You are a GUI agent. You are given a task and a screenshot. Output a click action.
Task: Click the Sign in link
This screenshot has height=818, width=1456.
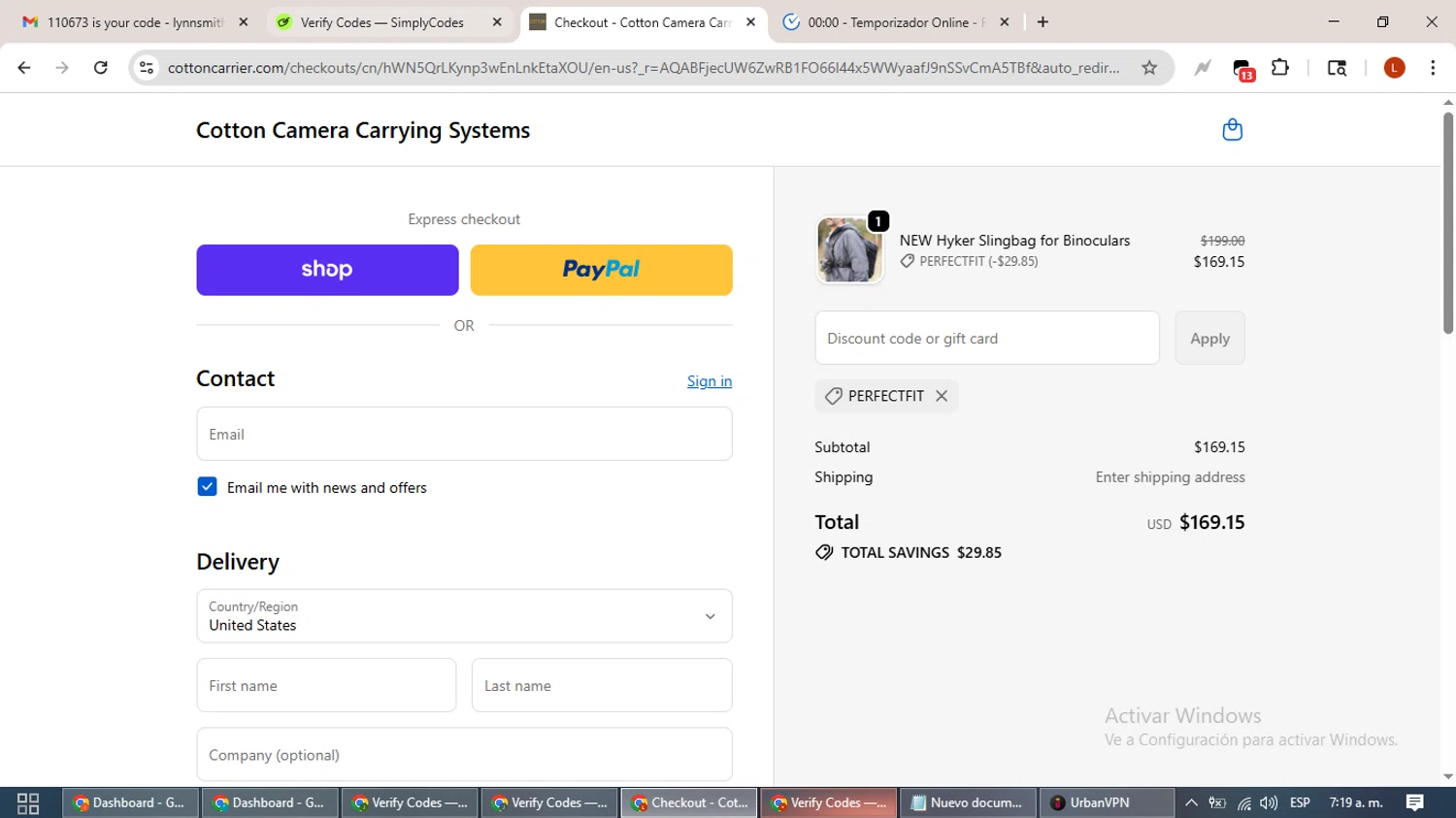(x=710, y=381)
